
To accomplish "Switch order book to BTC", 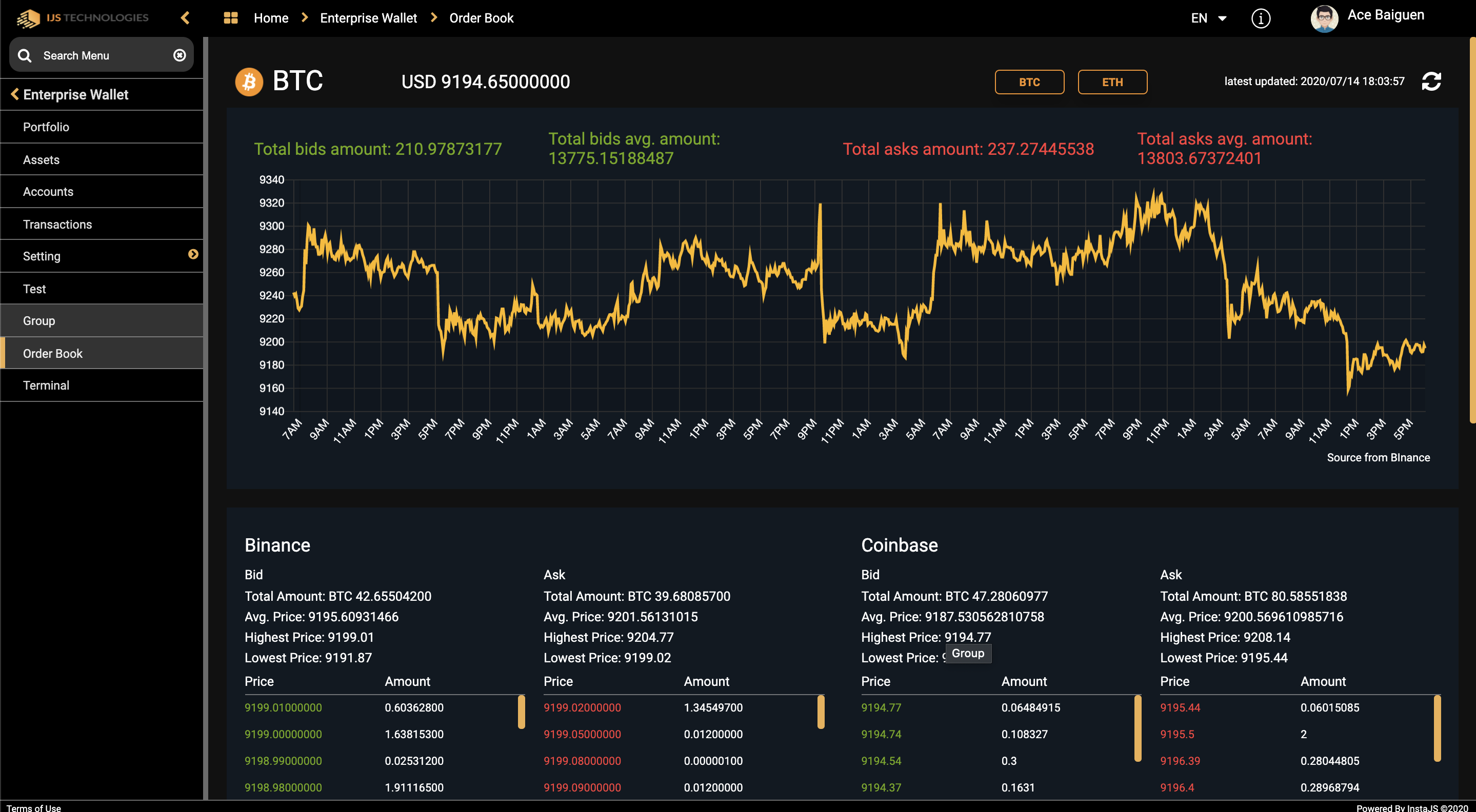I will [1029, 82].
